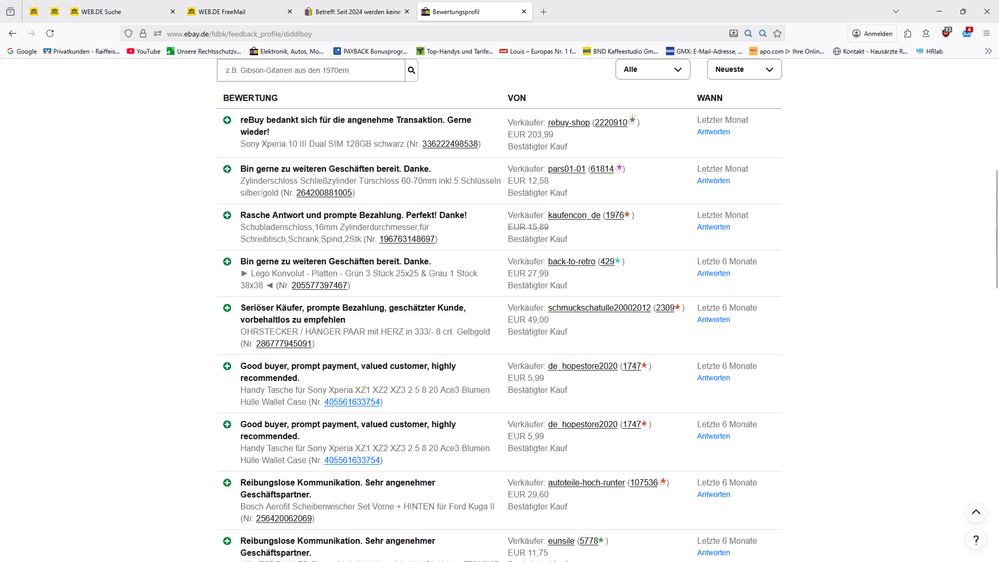The height and width of the screenshot is (562, 999).
Task: Close the WEB.DE FreeMail tab
Action: coord(289,11)
